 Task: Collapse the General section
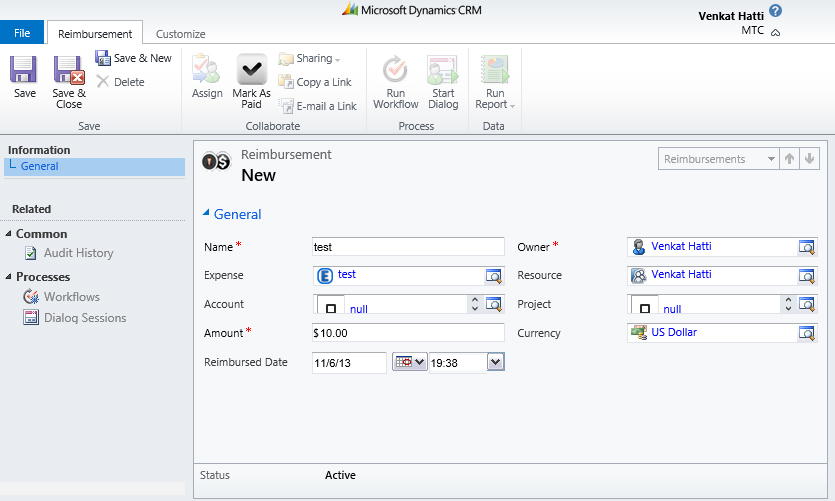tap(207, 213)
